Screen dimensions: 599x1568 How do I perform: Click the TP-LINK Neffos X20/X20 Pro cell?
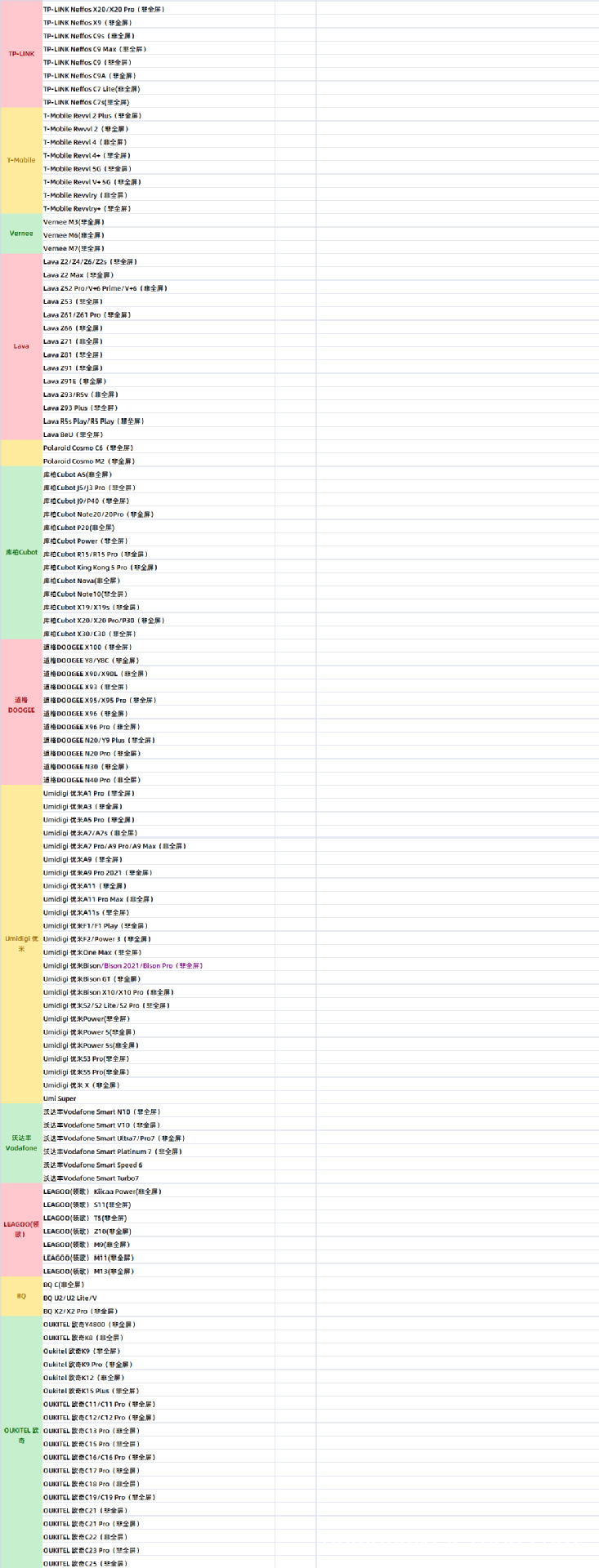(159, 9)
